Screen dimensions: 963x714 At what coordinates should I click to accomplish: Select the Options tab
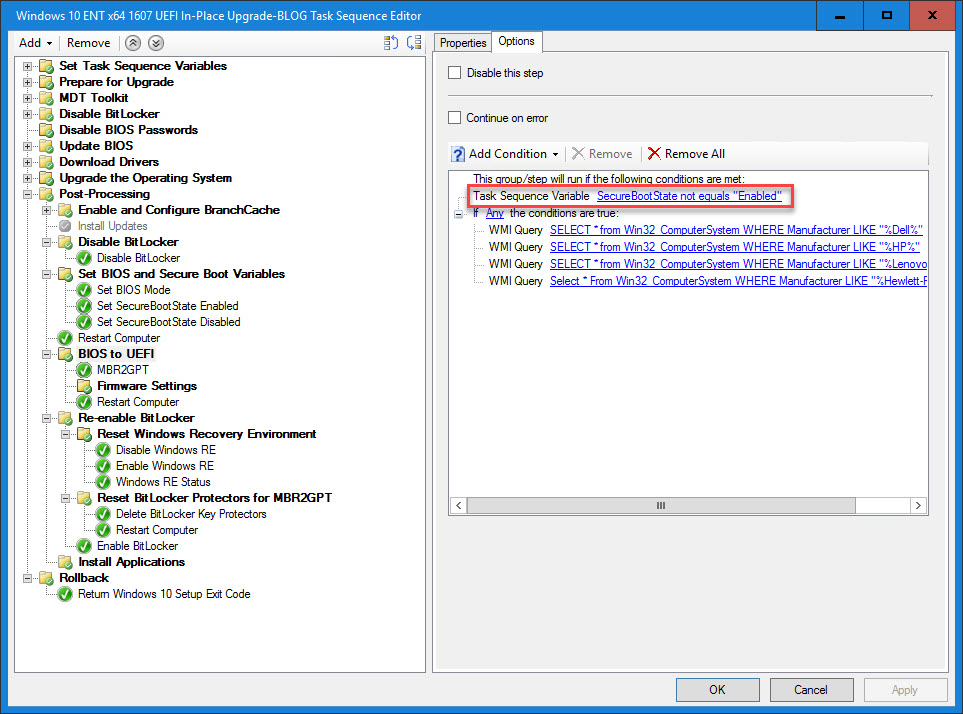click(x=517, y=41)
